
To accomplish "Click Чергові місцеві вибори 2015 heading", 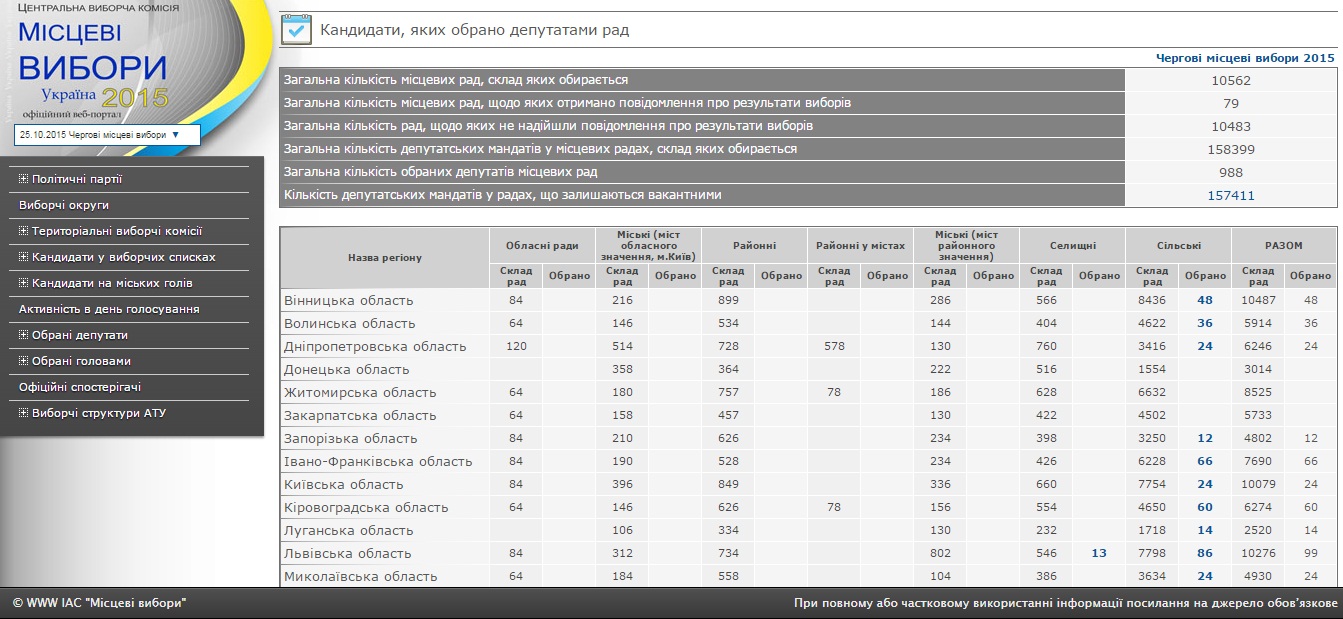I will pos(1244,58).
